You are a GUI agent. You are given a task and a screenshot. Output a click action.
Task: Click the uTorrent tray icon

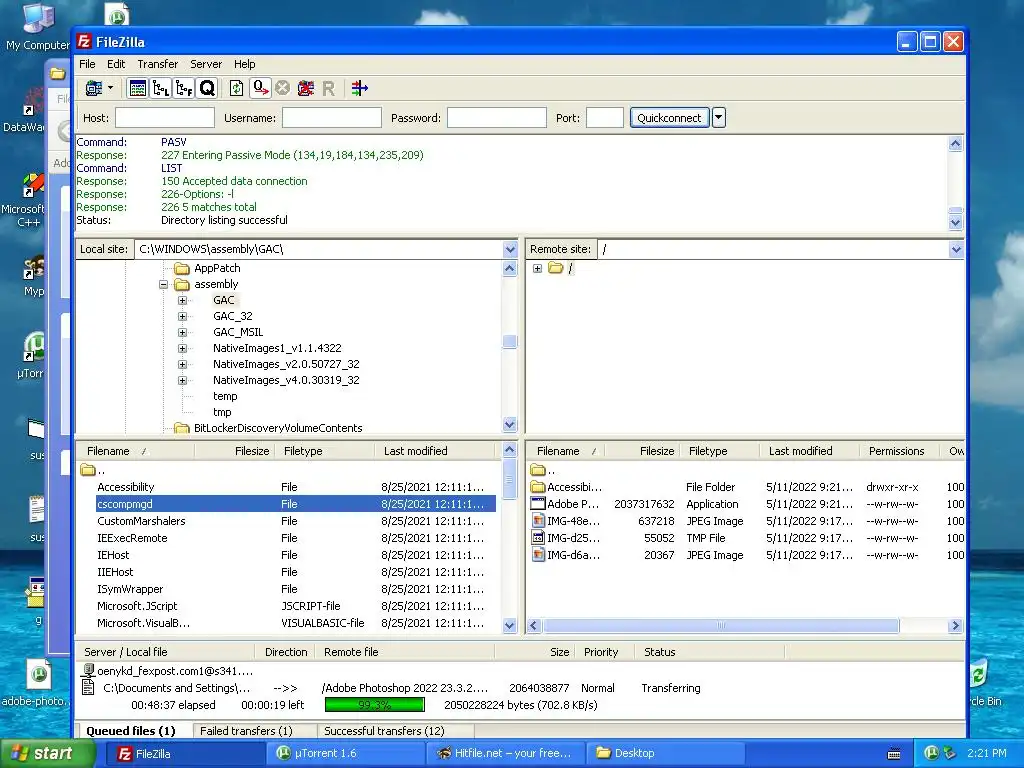click(931, 753)
